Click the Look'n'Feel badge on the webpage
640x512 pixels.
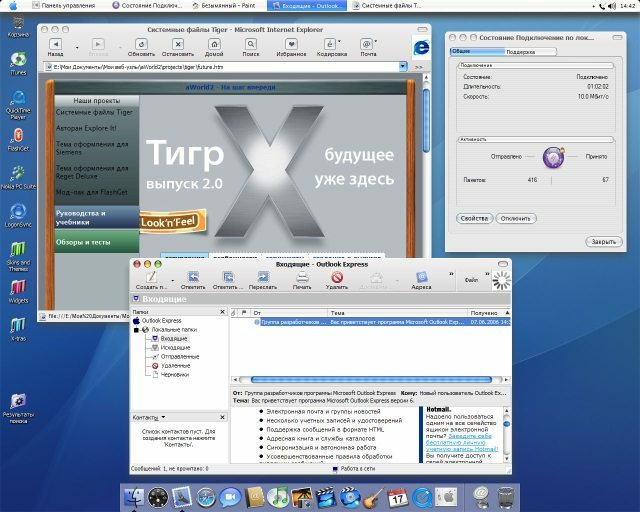pyautogui.click(x=173, y=221)
